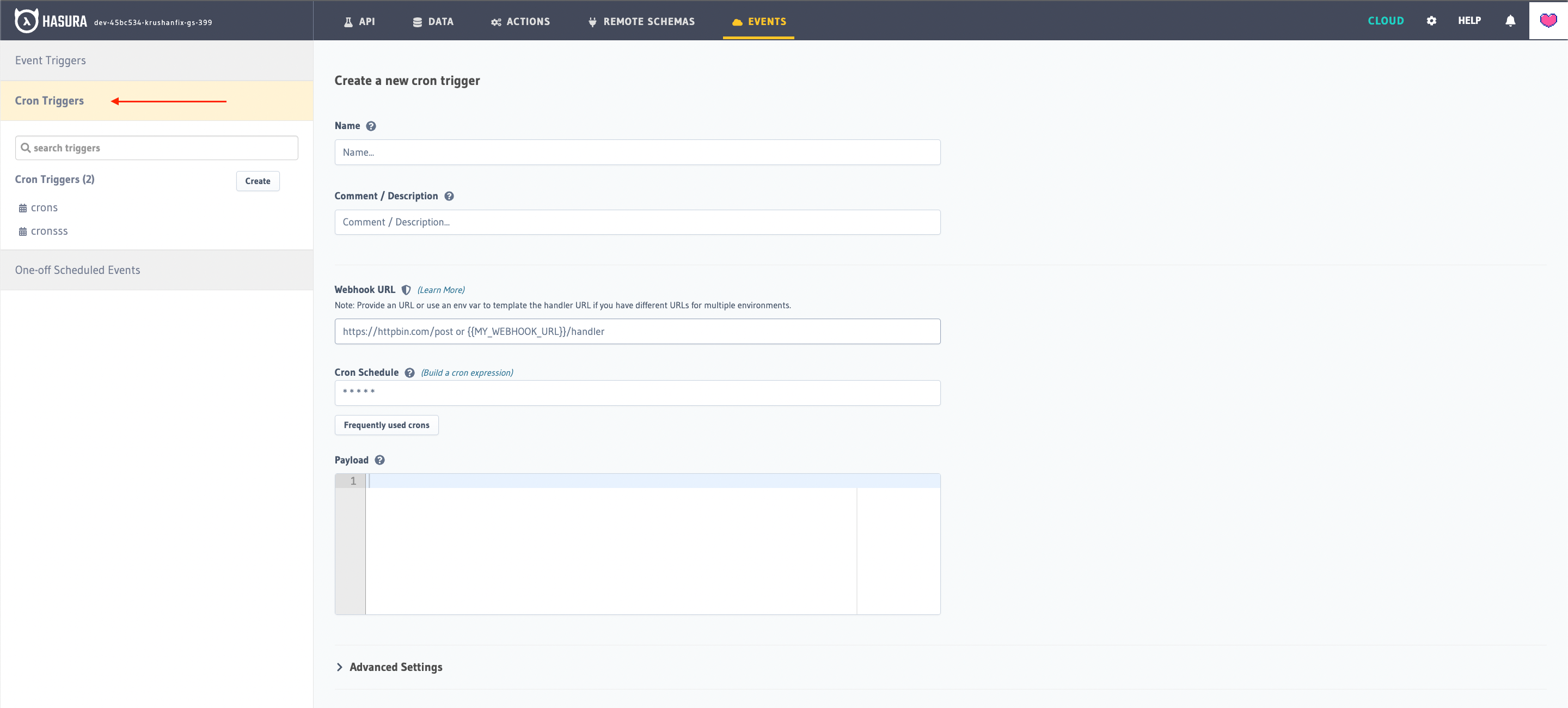The width and height of the screenshot is (1568, 708).
Task: Click Frequently used crons dropdown
Action: [387, 425]
